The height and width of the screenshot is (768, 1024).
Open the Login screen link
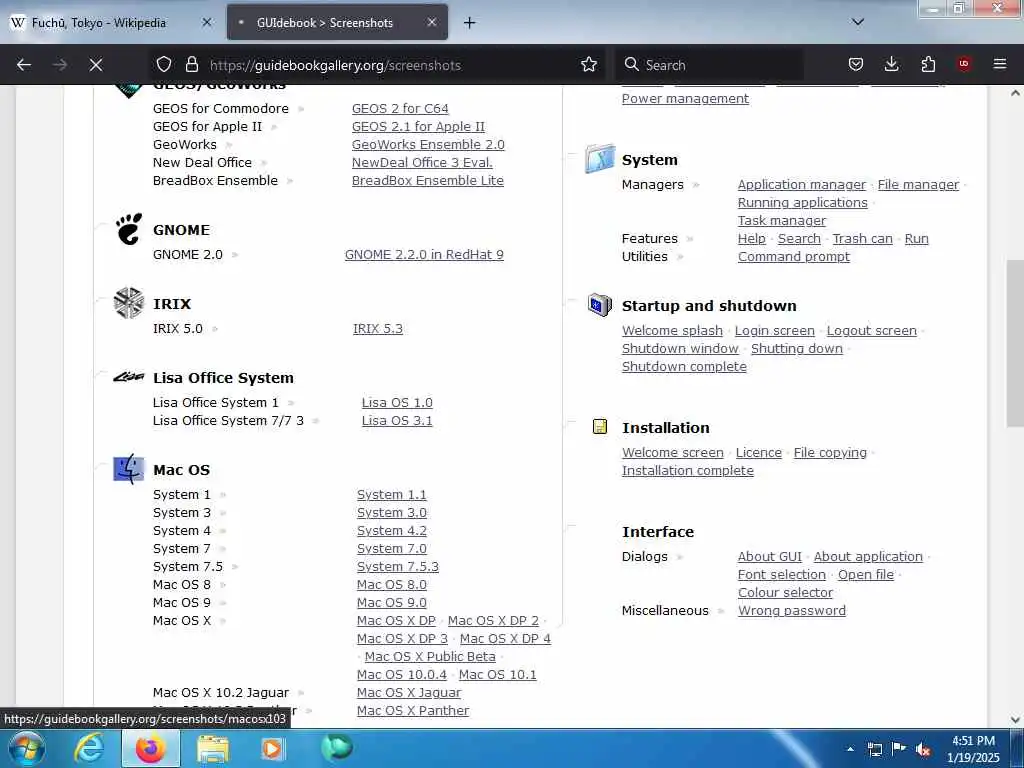pyautogui.click(x=775, y=331)
